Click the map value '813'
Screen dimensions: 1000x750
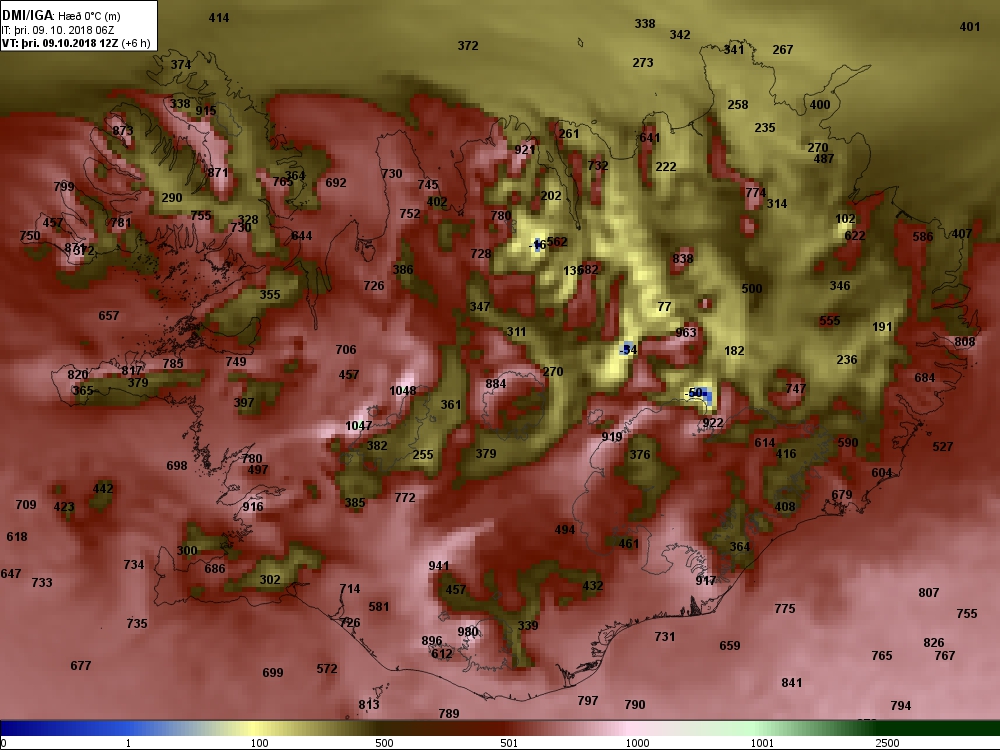point(369,705)
